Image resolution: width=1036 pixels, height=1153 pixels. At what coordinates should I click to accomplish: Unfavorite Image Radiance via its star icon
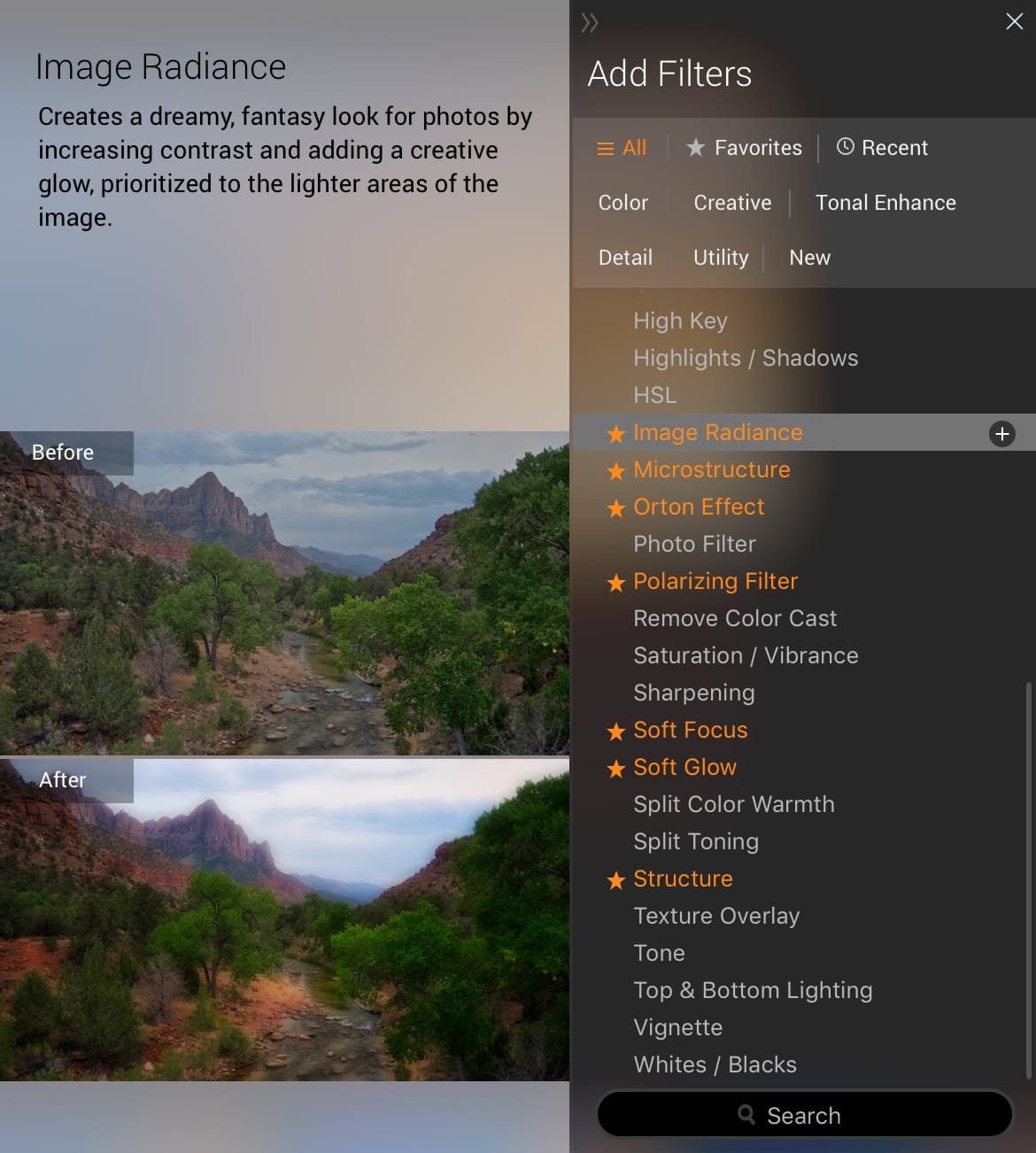click(x=616, y=434)
